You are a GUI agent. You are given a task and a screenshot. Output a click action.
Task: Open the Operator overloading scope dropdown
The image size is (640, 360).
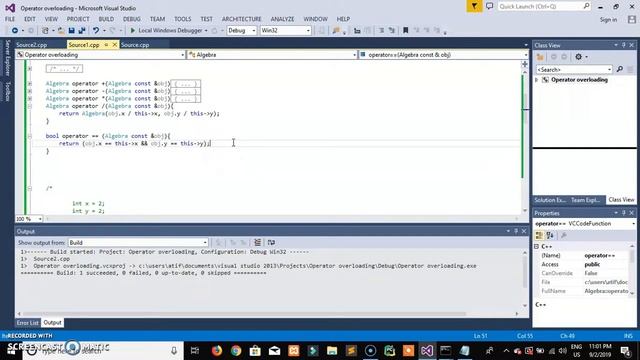tap(100, 55)
